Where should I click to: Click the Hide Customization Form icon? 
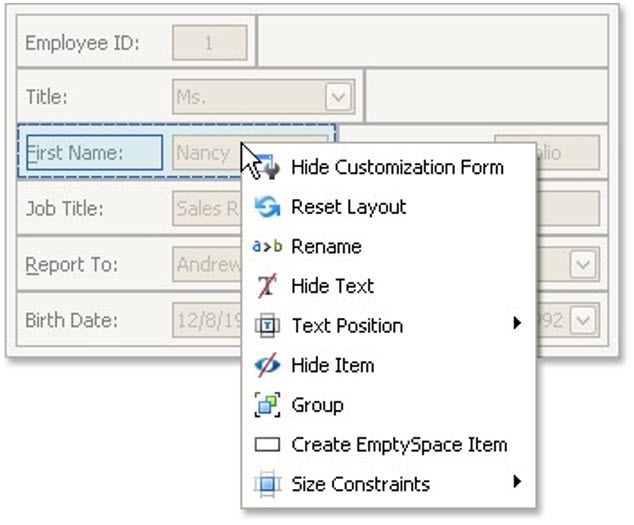coord(267,168)
